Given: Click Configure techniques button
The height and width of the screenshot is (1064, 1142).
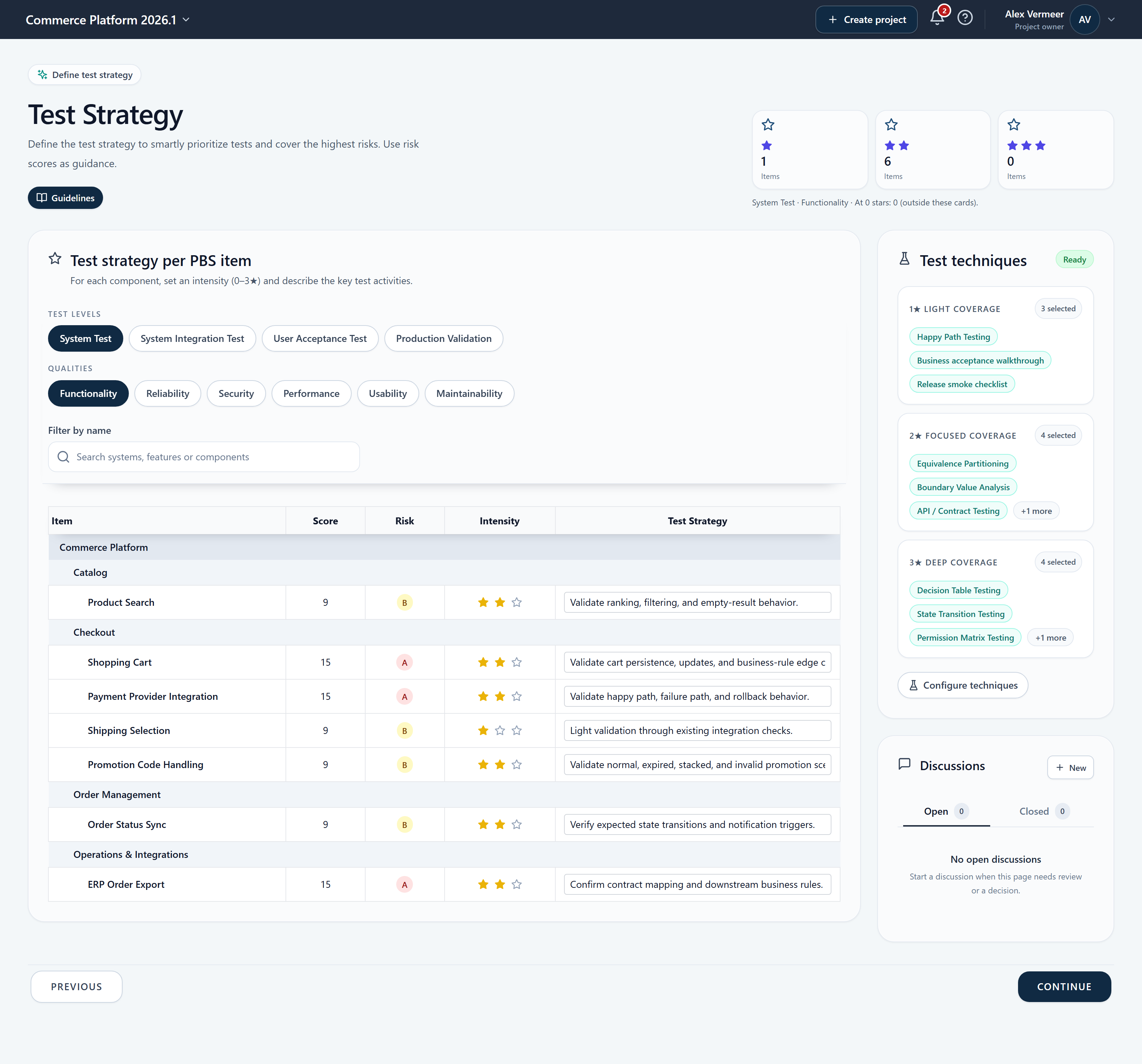Looking at the screenshot, I should [x=963, y=686].
